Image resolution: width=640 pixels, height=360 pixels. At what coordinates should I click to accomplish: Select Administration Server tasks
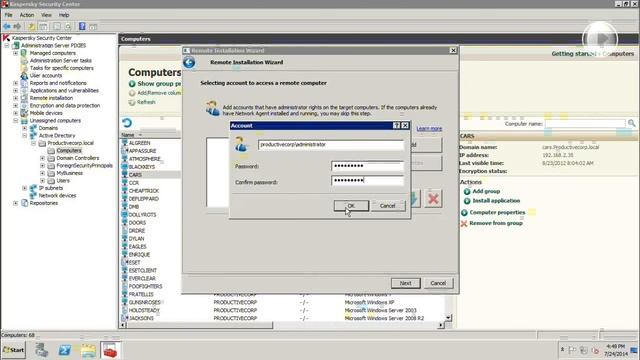click(x=61, y=60)
